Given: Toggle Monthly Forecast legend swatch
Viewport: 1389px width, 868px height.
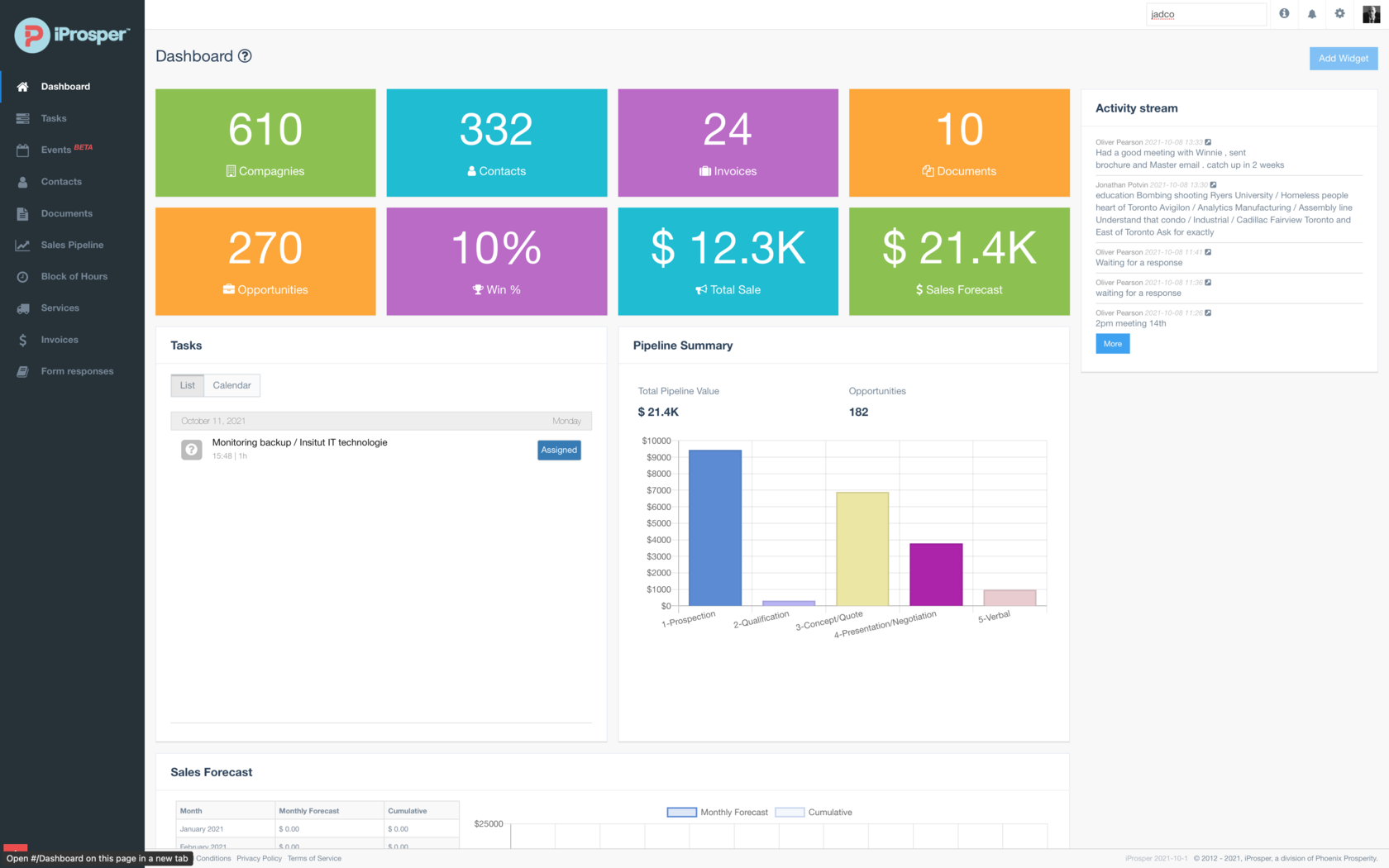Looking at the screenshot, I should [682, 813].
